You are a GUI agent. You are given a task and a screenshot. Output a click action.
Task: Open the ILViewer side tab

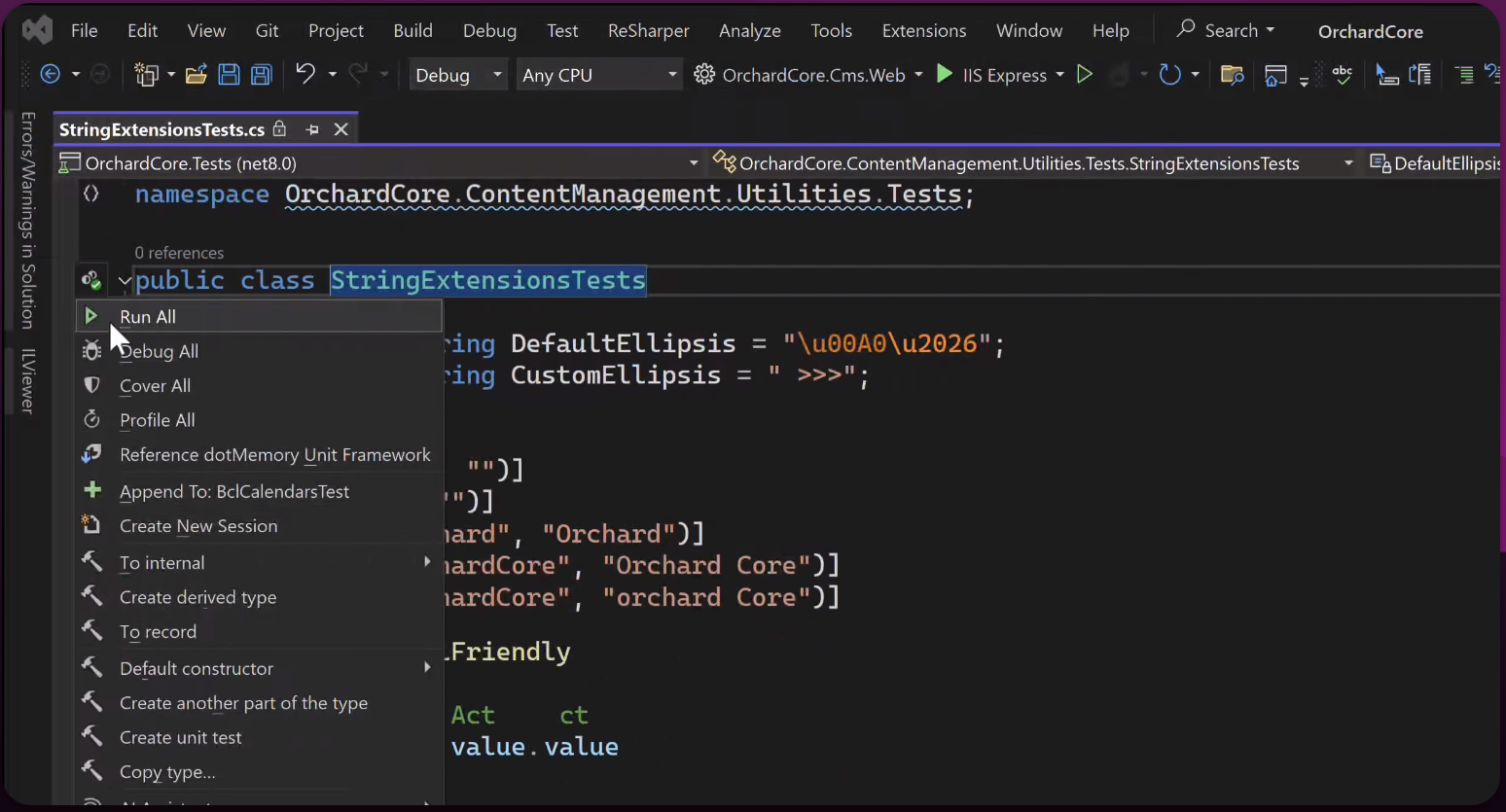28,381
